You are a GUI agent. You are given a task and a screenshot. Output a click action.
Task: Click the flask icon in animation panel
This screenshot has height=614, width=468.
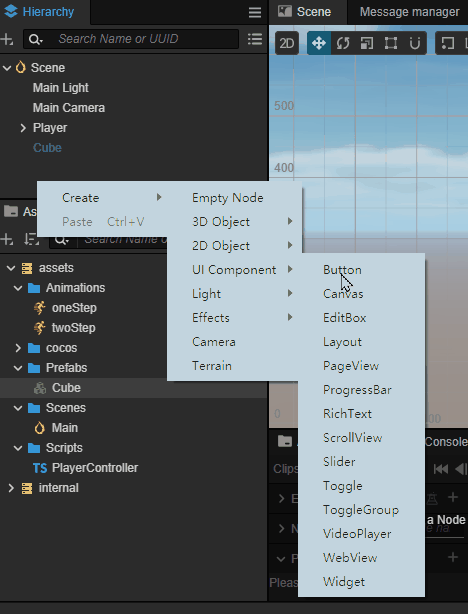432,498
